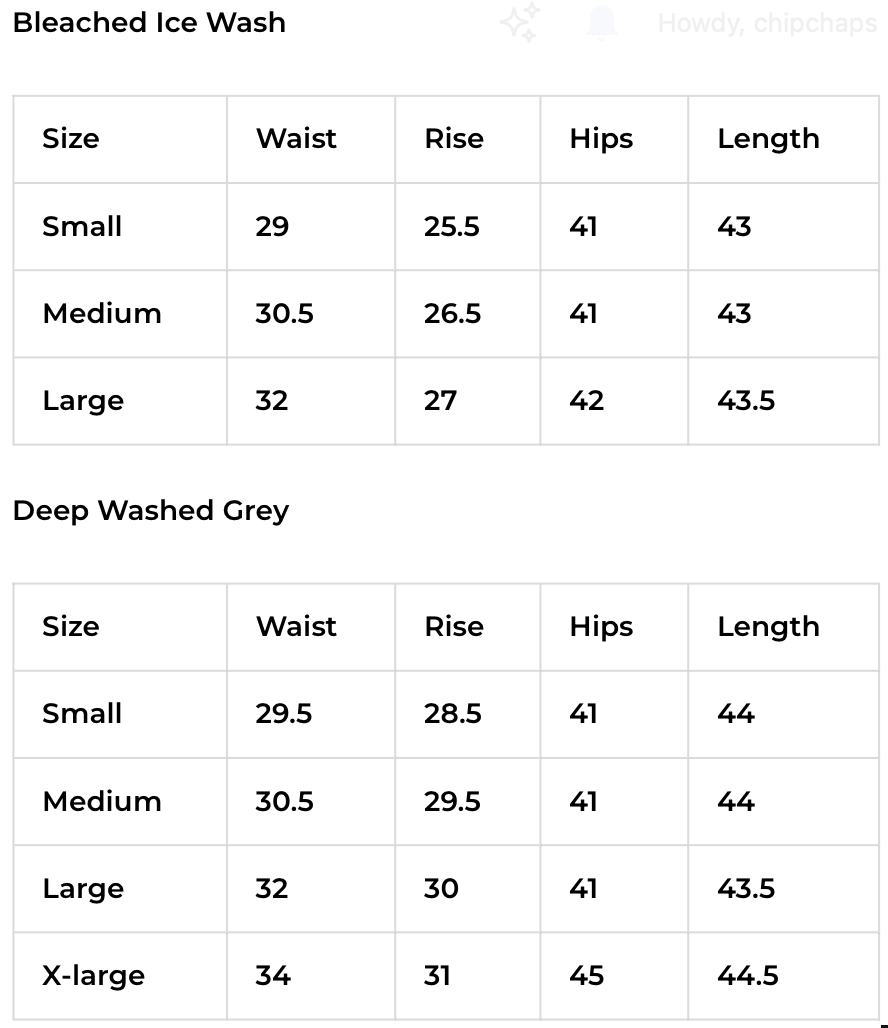Click the X-large size row label
The width and height of the screenshot is (888, 1028).
point(93,976)
